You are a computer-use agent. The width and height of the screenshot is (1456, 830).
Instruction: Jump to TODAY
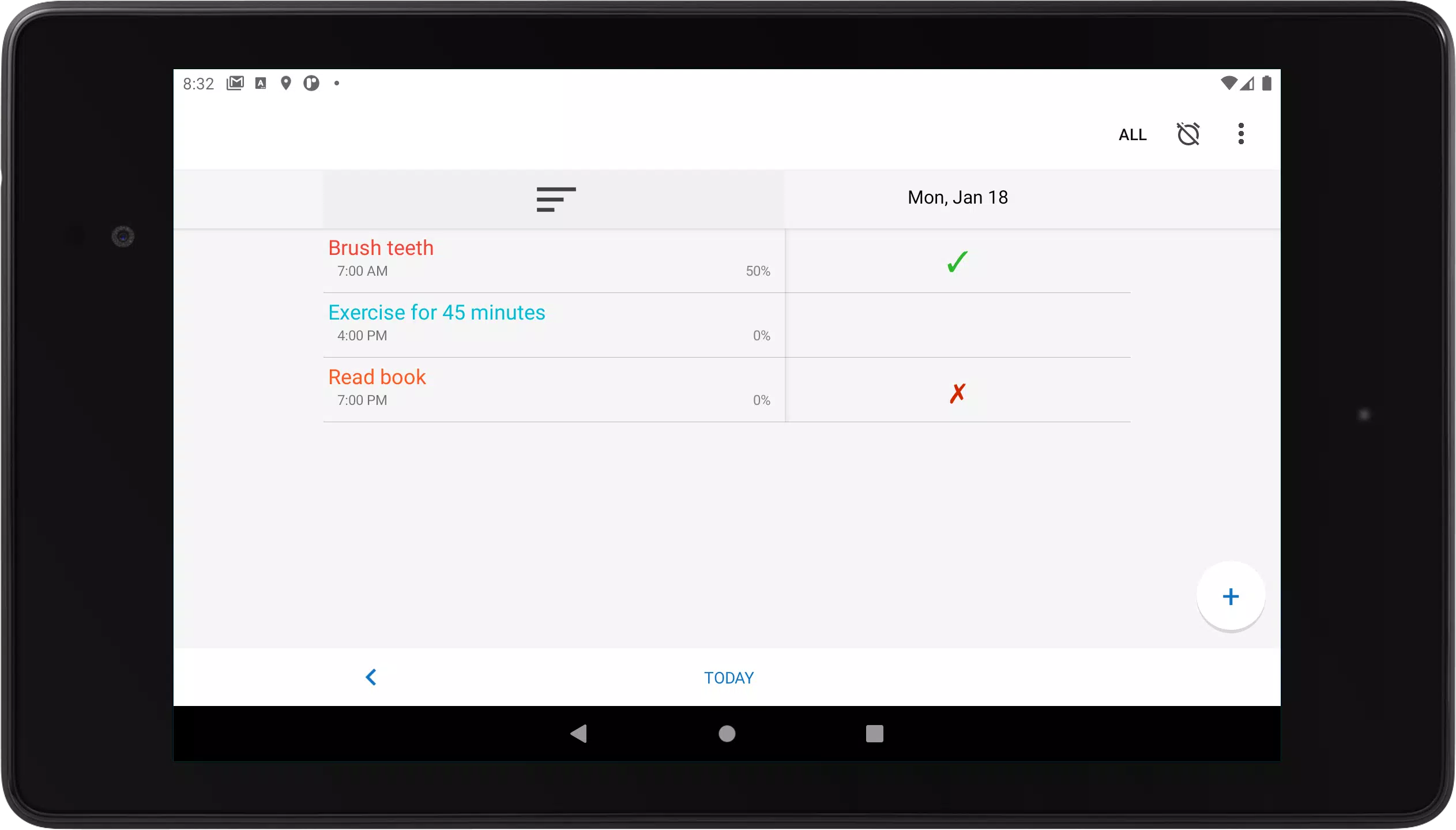[x=729, y=678]
